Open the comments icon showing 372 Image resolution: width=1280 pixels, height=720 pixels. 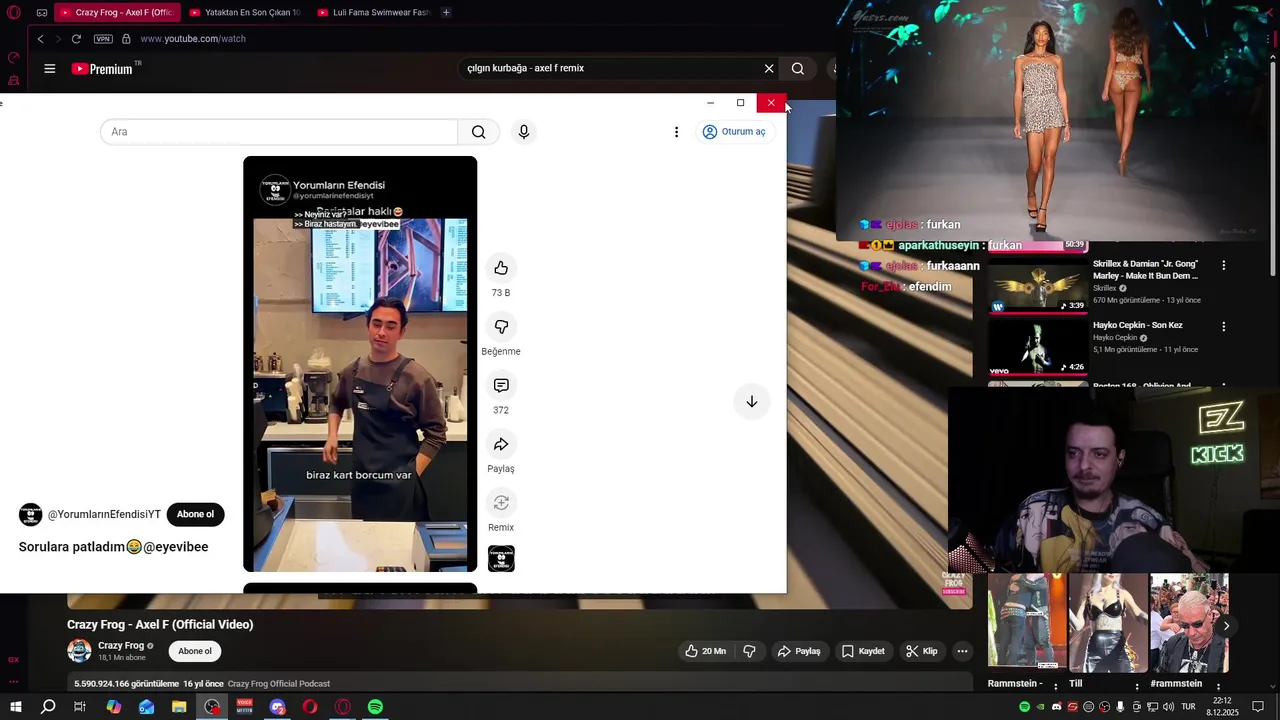[501, 386]
